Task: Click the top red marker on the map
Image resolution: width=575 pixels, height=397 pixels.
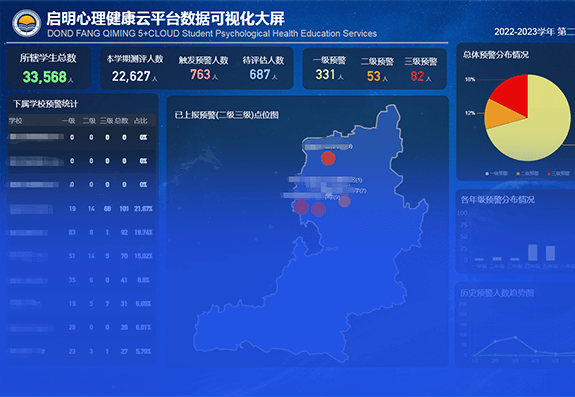Action: [x=328, y=158]
